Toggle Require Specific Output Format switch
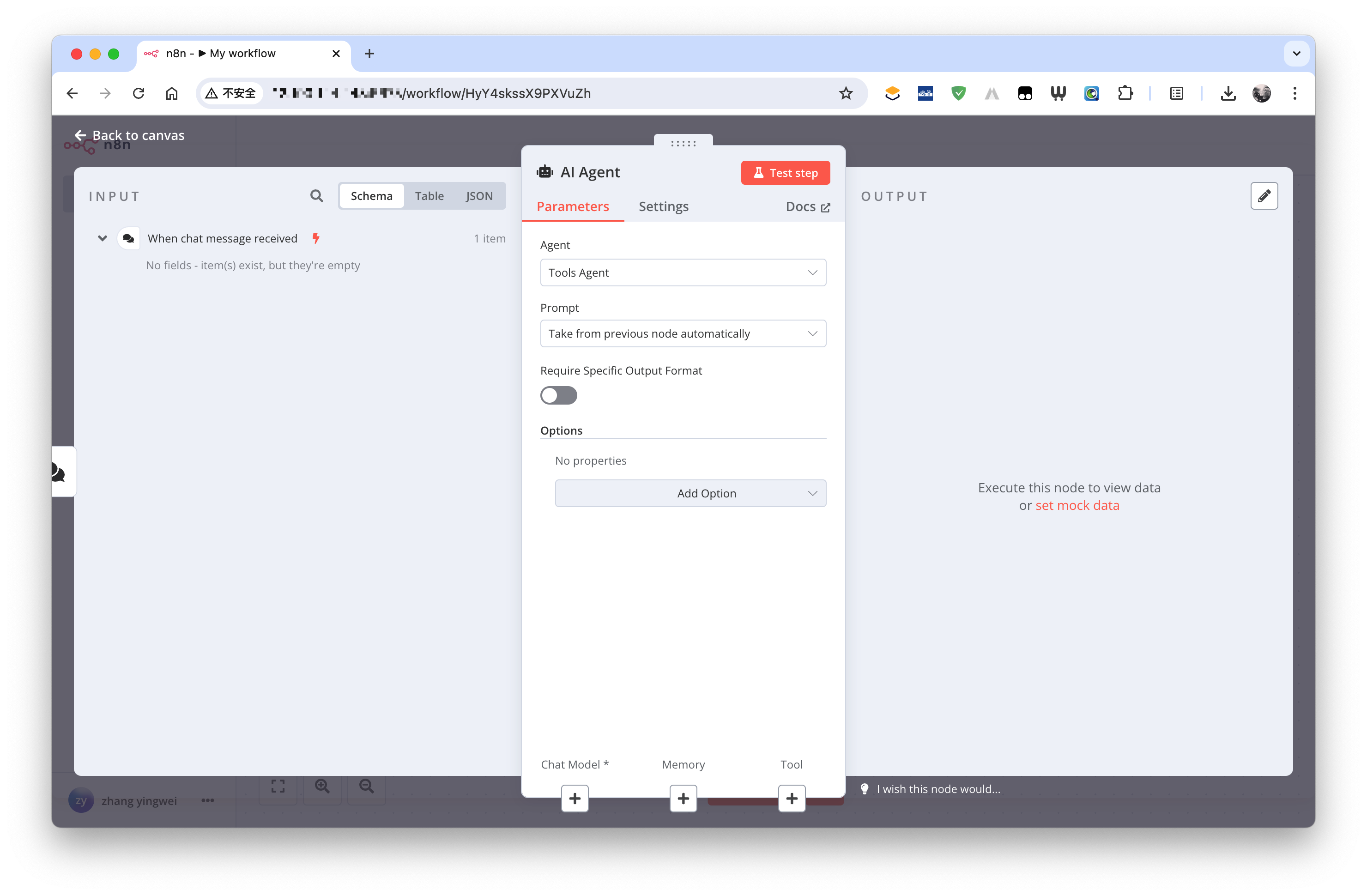Screen dimensions: 1367x896 558,395
